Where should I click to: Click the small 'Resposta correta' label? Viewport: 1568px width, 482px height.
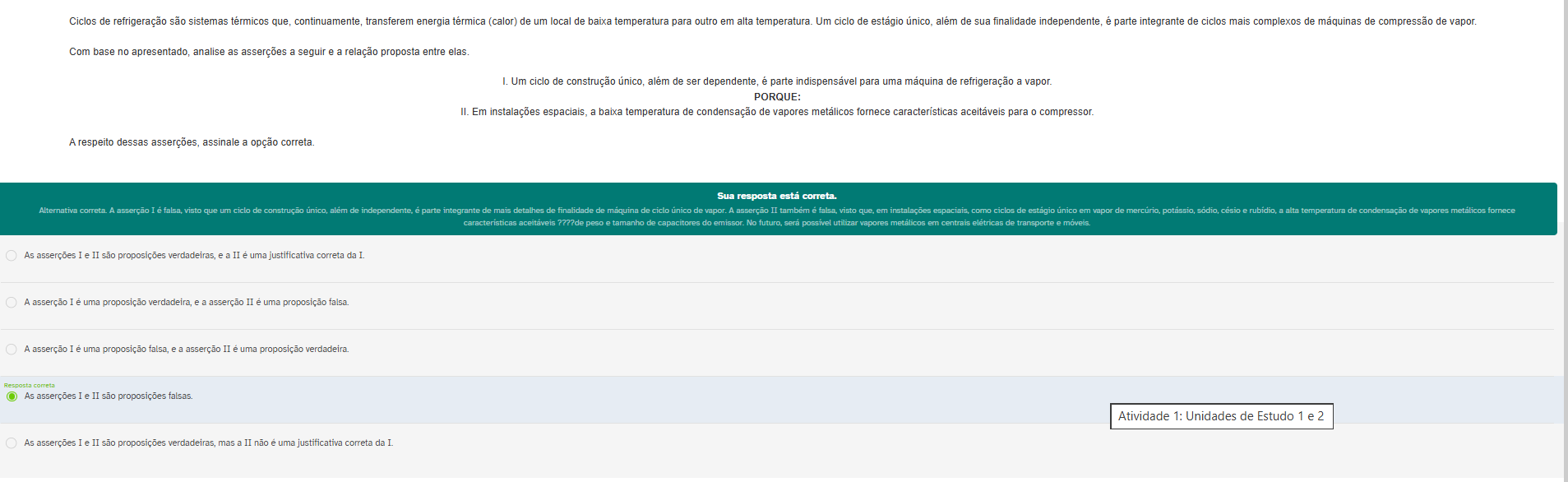(30, 385)
